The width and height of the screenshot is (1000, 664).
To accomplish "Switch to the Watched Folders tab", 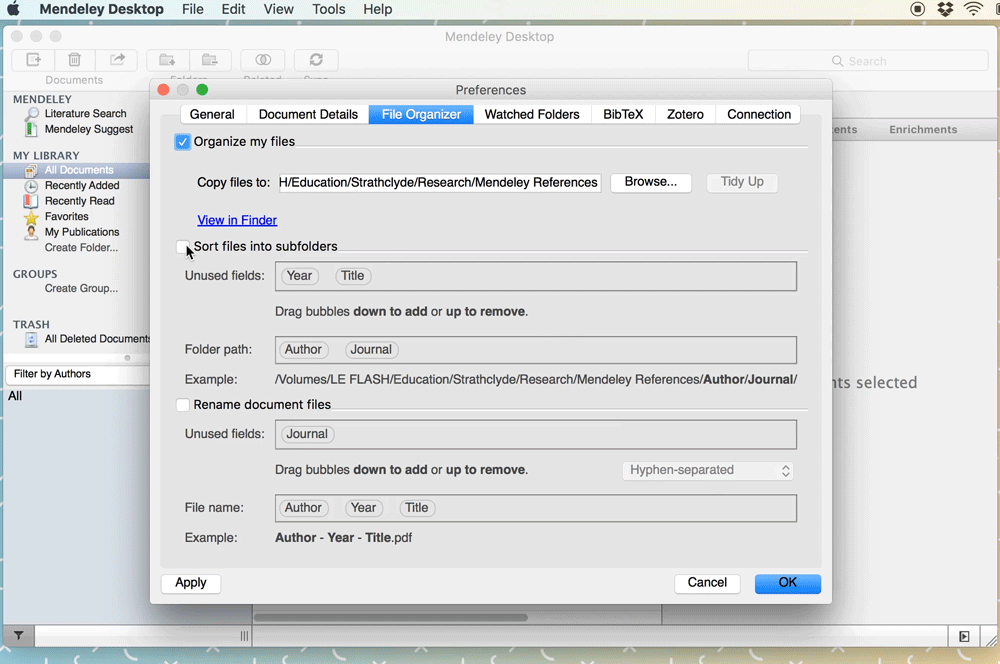I will [532, 114].
